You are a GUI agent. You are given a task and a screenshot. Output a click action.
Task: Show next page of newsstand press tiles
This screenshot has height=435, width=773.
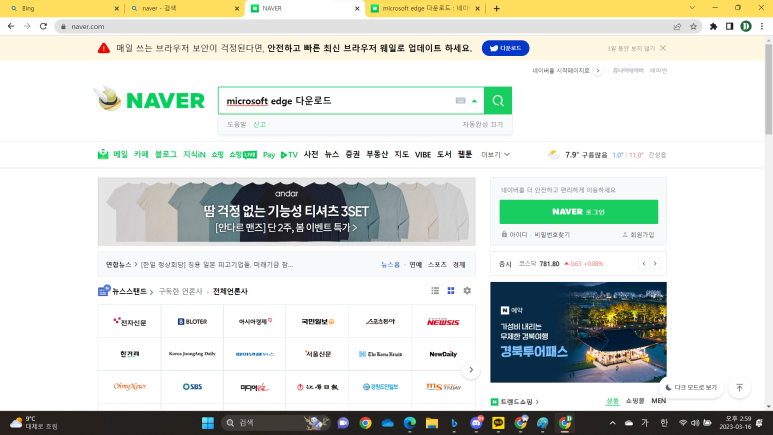[471, 370]
